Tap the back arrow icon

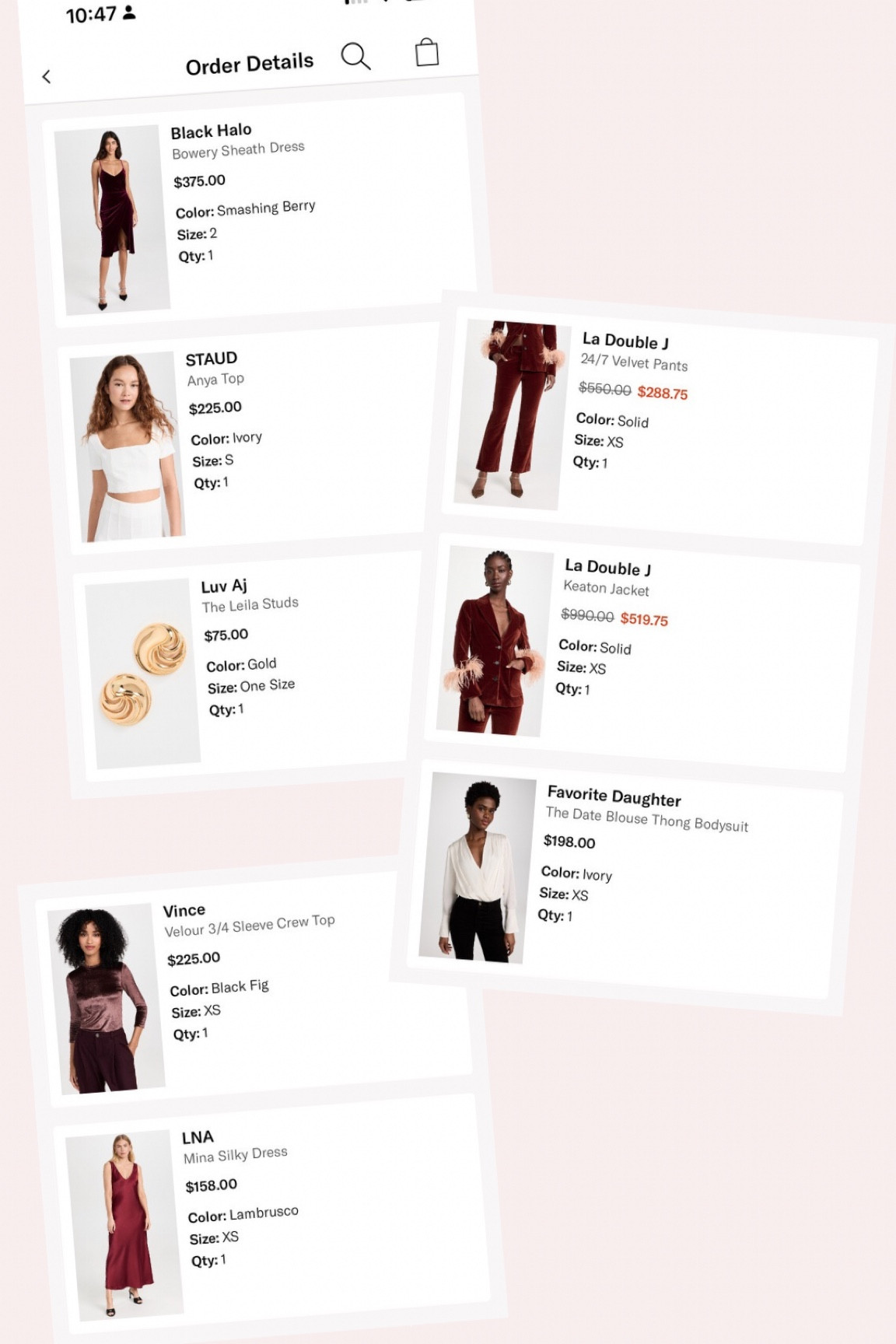[x=47, y=76]
